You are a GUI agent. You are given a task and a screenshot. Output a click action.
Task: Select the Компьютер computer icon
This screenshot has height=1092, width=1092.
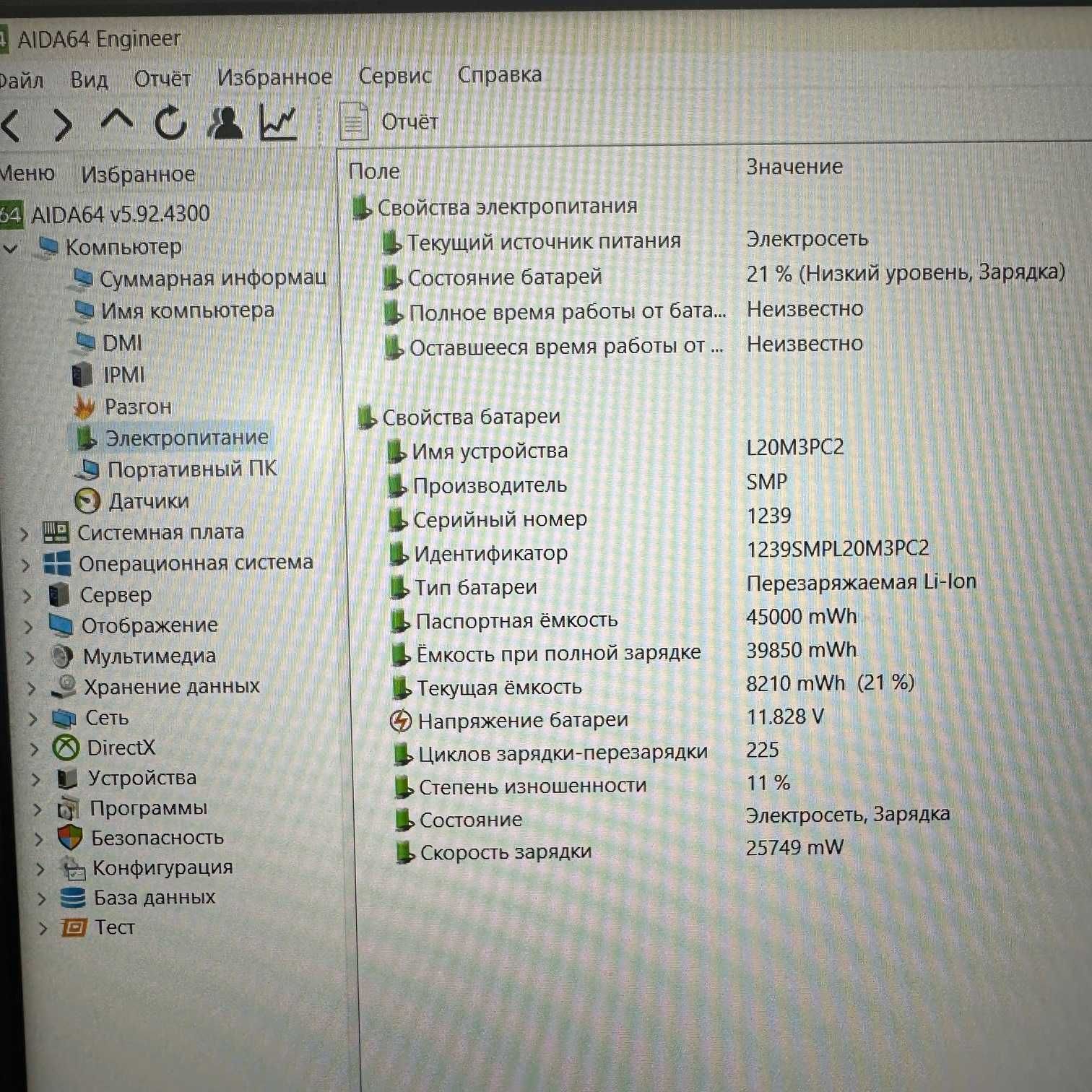point(48,247)
